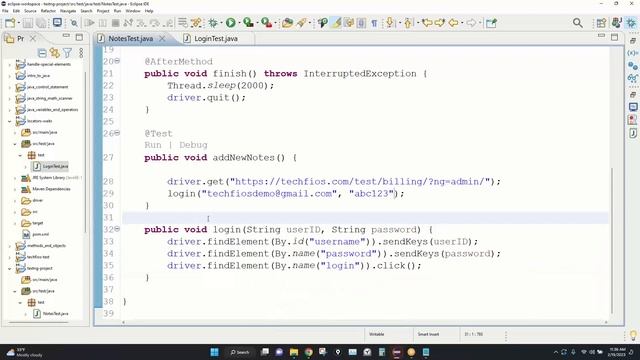The height and width of the screenshot is (360, 640).
Task: Toggle Word Wrap toolbar icon
Action: [349, 23]
